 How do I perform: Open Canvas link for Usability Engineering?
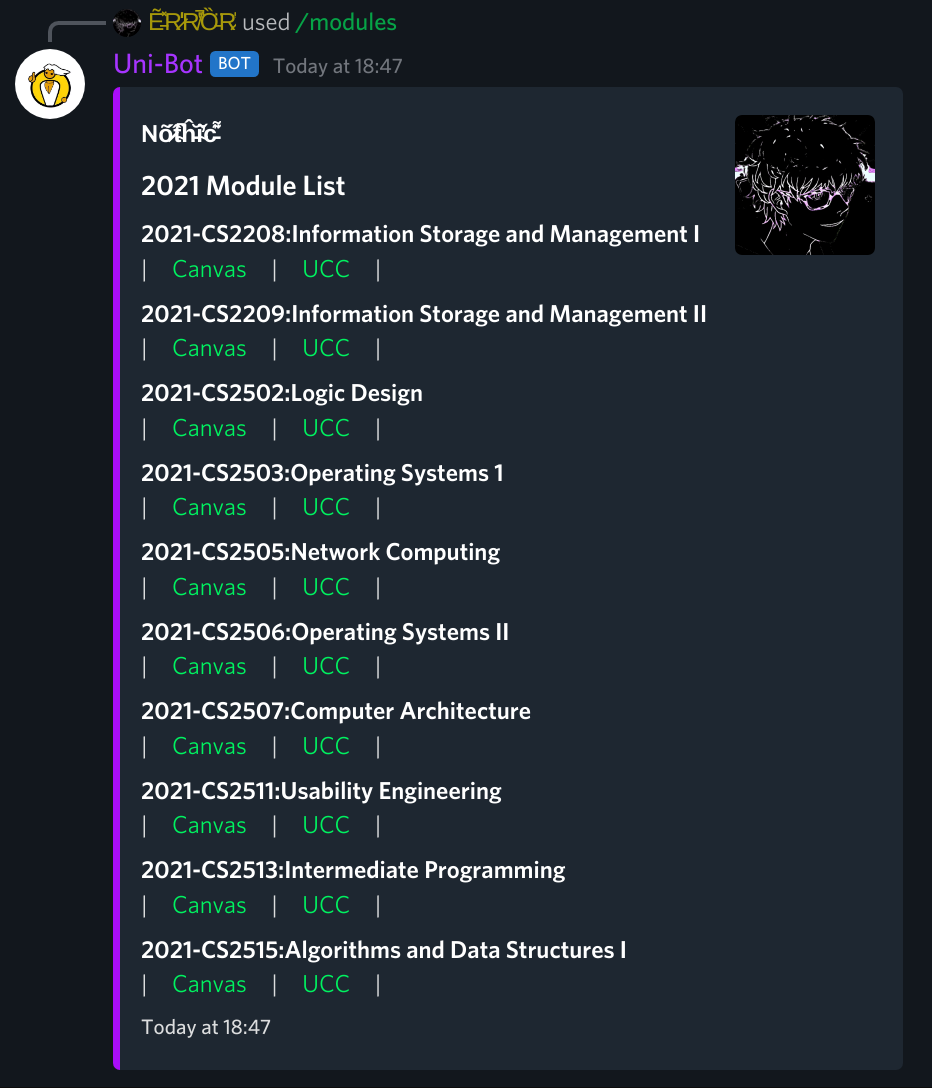209,825
